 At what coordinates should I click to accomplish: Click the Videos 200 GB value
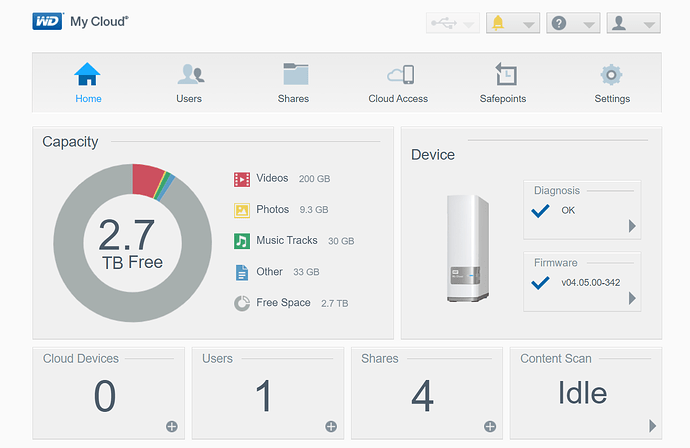click(314, 179)
